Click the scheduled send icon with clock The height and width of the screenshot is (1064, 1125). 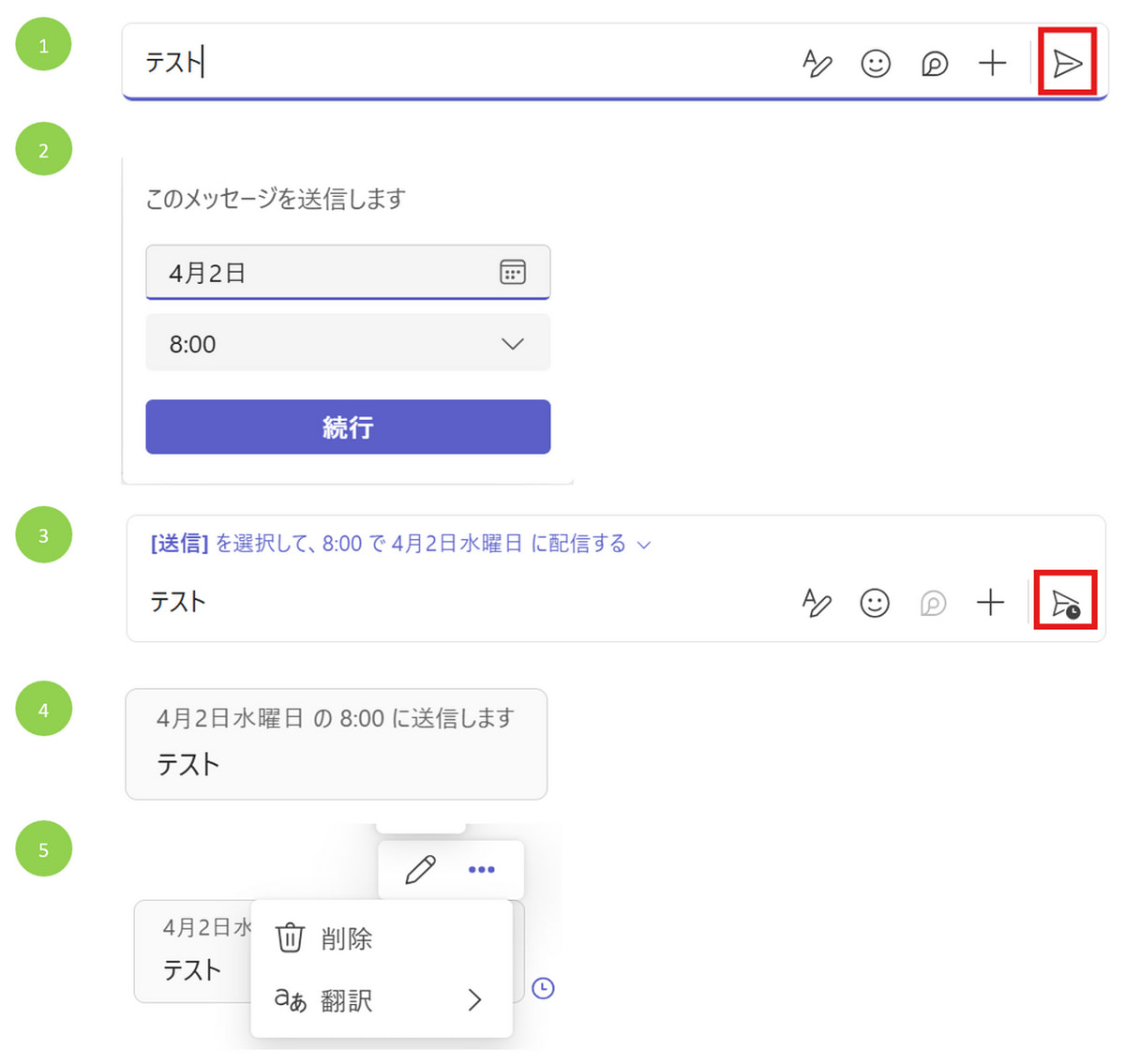[1066, 603]
